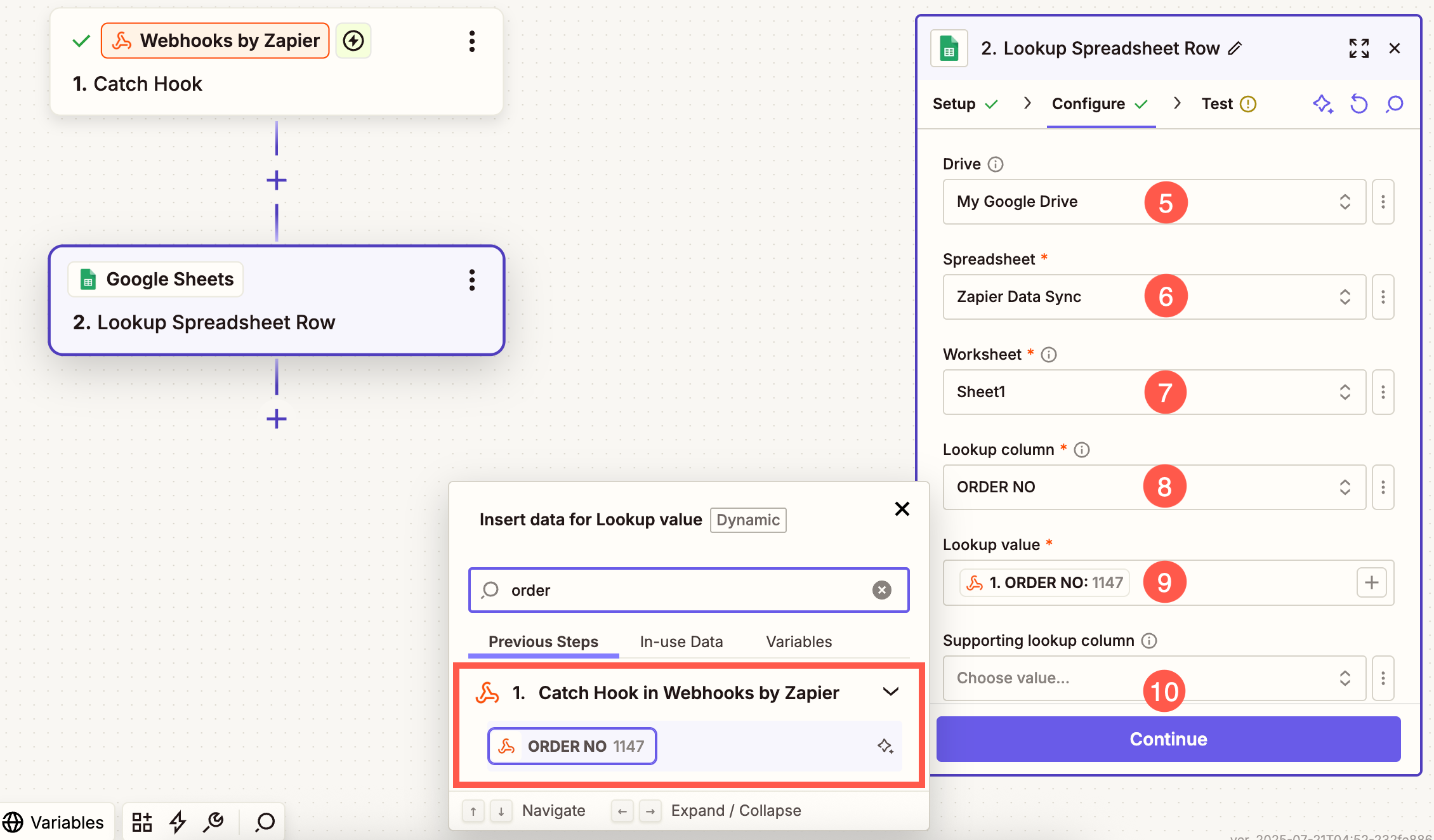
Task: Click the add-grid icon in bottom toolbar
Action: pos(141,822)
